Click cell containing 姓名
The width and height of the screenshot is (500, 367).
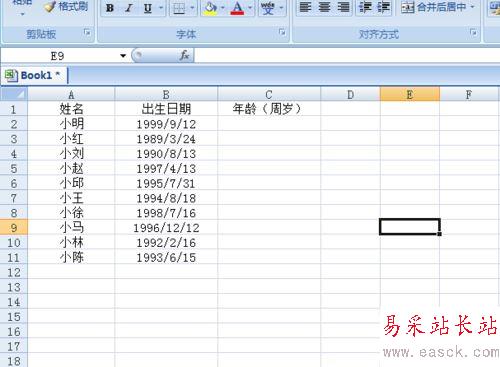tap(71, 109)
